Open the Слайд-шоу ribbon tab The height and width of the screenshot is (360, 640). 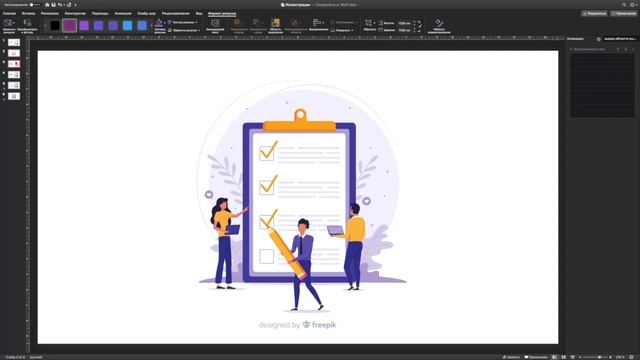(x=146, y=13)
